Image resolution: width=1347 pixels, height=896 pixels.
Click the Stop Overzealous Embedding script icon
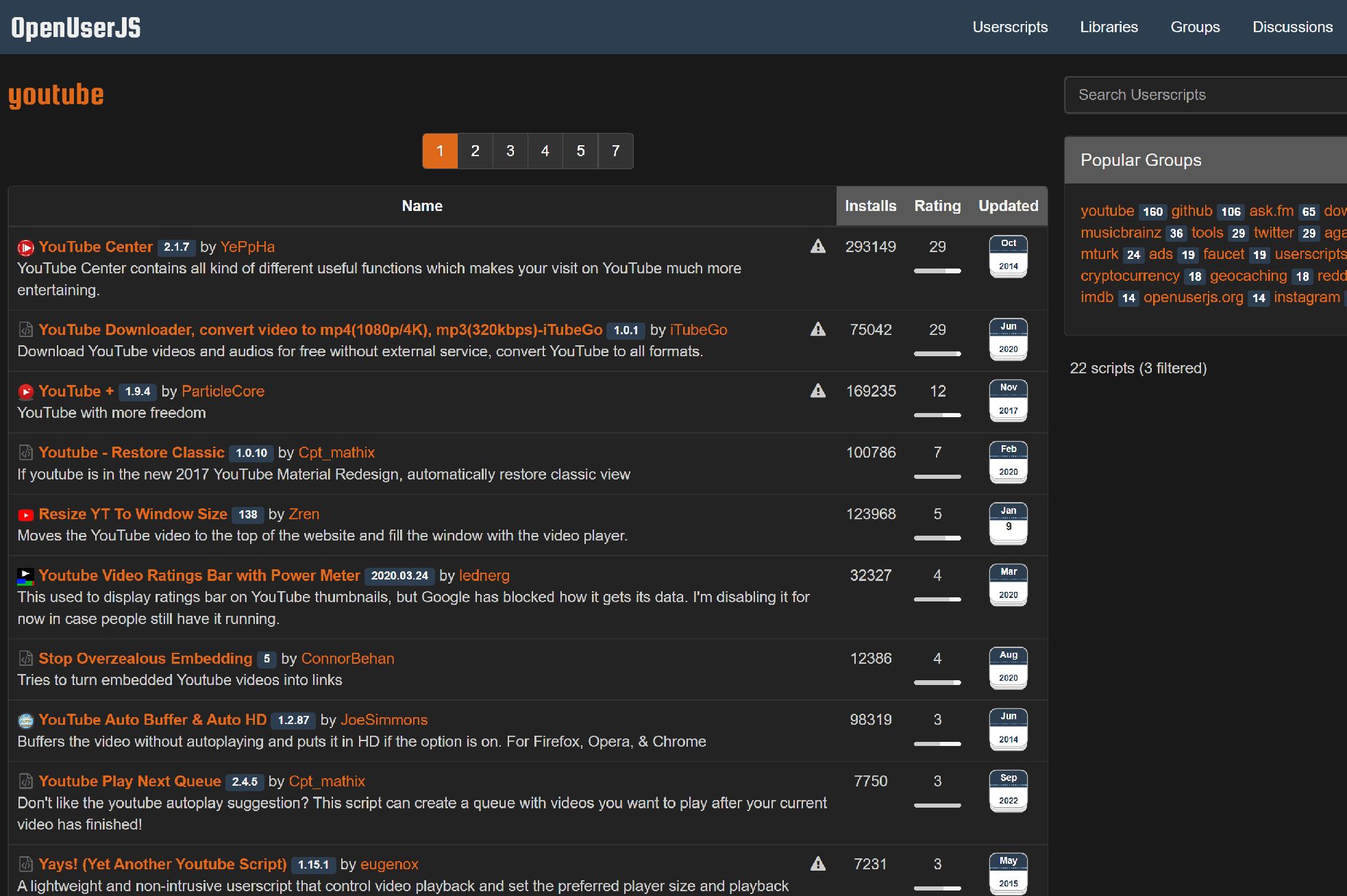tap(25, 659)
